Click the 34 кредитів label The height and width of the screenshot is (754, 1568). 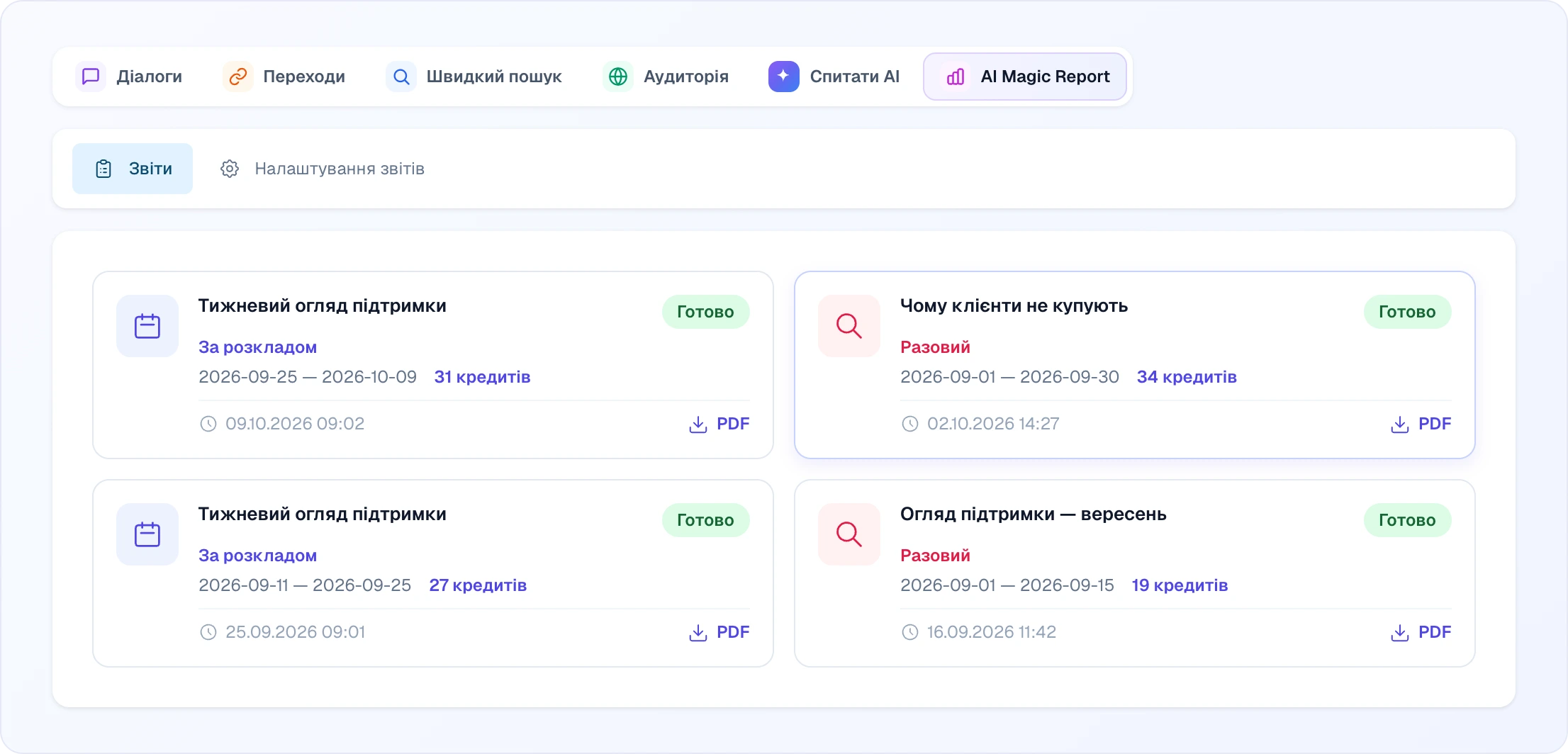1187,377
